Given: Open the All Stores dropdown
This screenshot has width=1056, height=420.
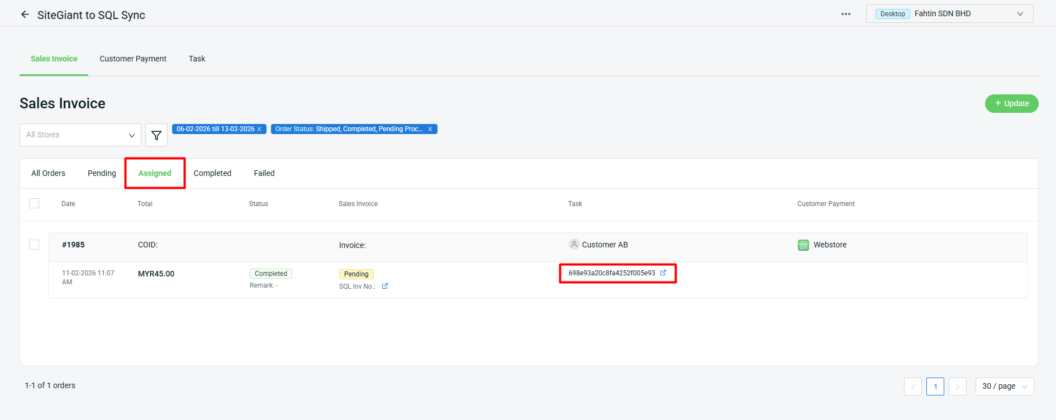Looking at the screenshot, I should click(80, 135).
